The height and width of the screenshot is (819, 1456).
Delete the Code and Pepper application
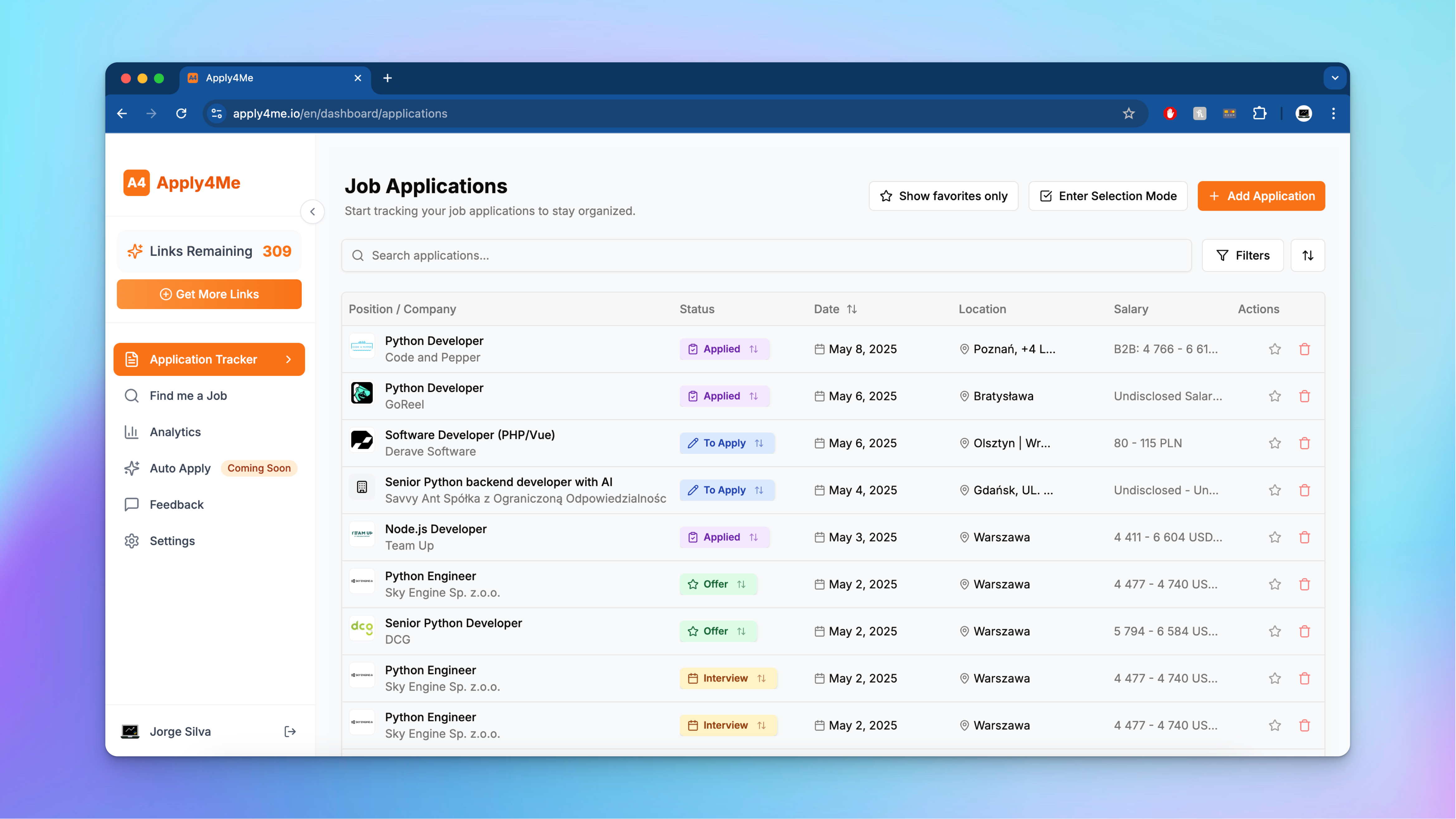coord(1304,349)
